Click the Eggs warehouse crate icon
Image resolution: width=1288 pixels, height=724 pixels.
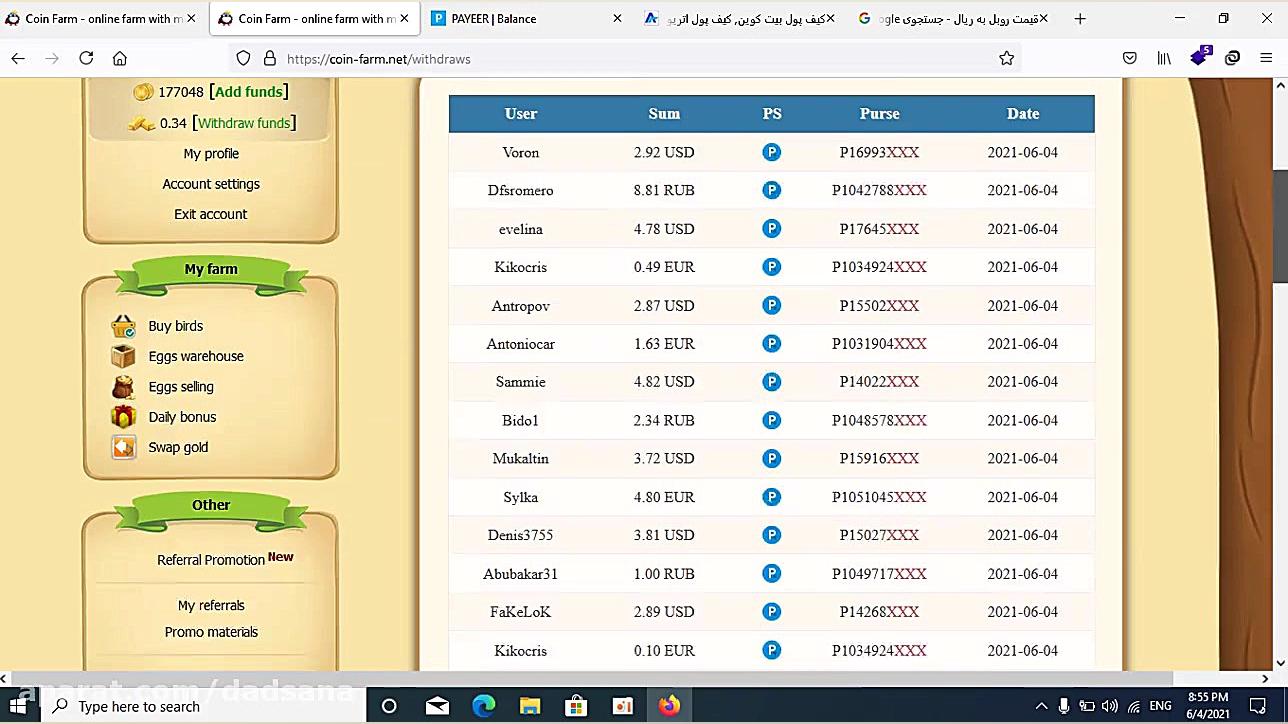pos(123,356)
